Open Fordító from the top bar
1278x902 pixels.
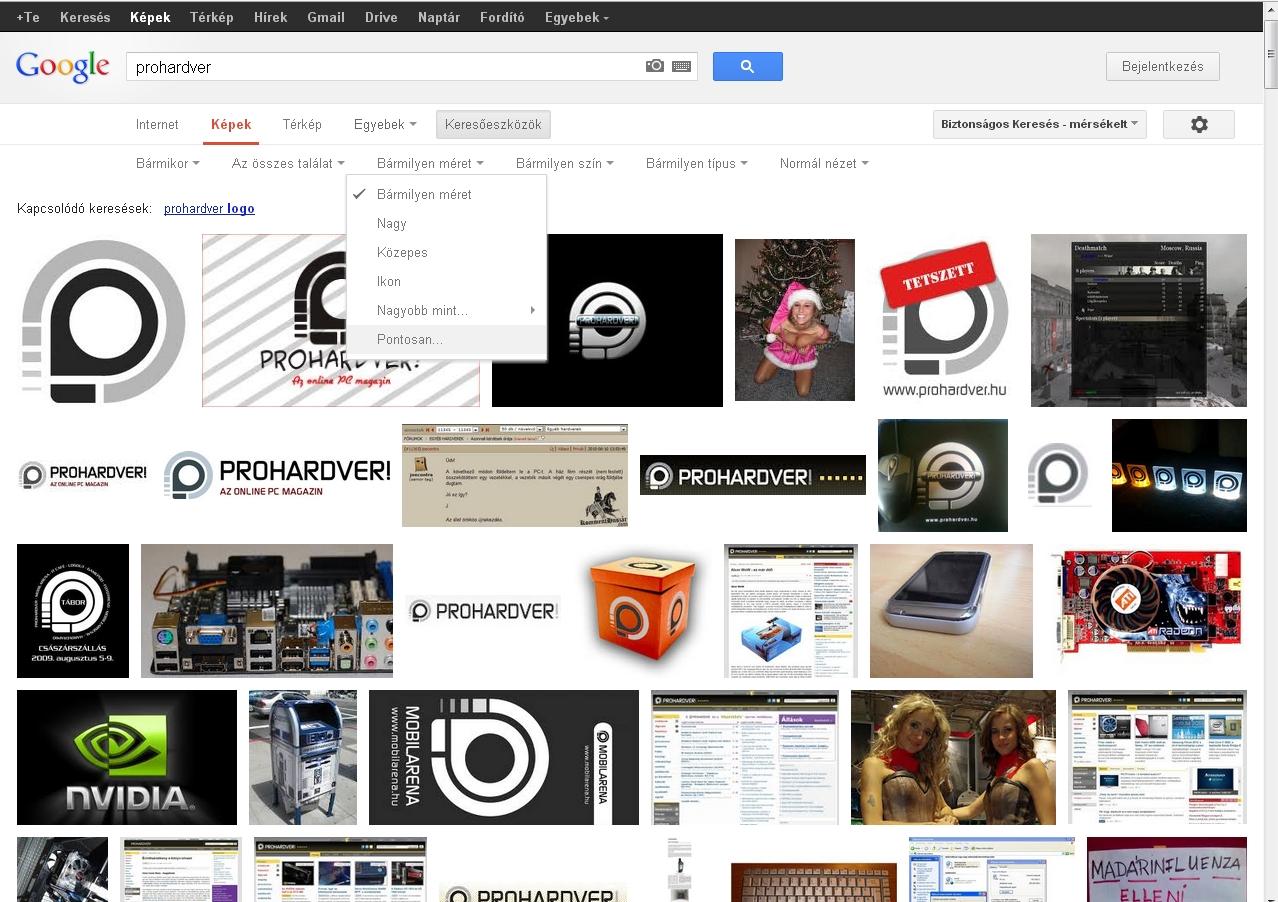(502, 17)
